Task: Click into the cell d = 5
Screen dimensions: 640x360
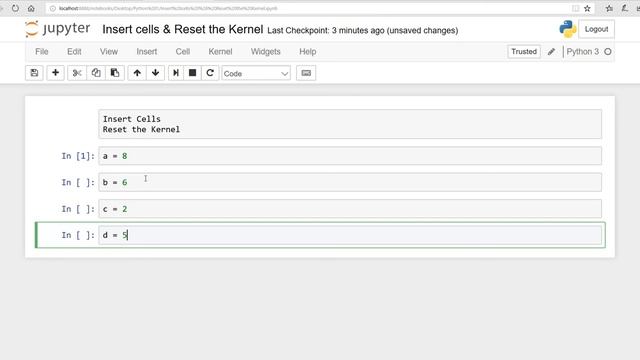Action: click(350, 235)
